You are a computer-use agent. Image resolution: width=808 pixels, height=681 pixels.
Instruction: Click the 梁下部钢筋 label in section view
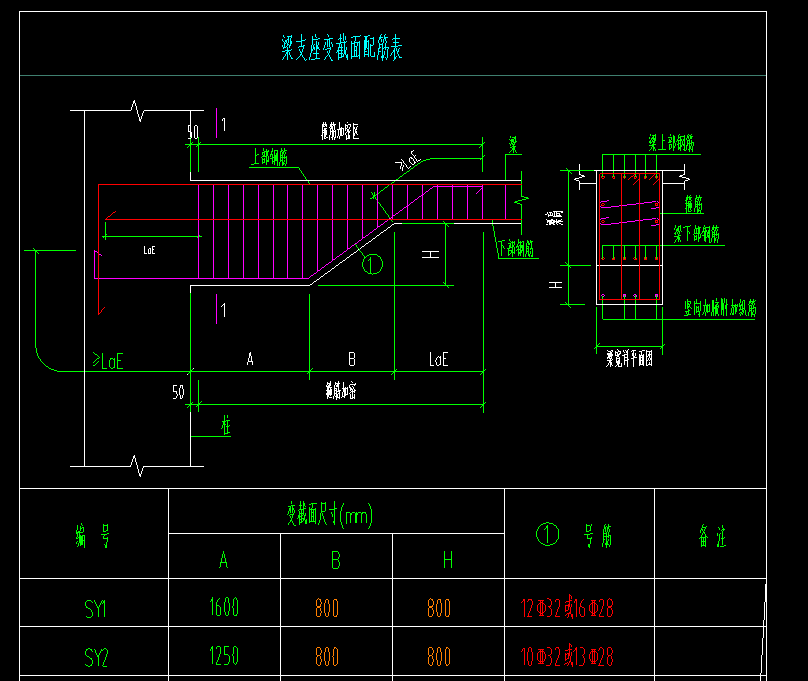[696, 234]
